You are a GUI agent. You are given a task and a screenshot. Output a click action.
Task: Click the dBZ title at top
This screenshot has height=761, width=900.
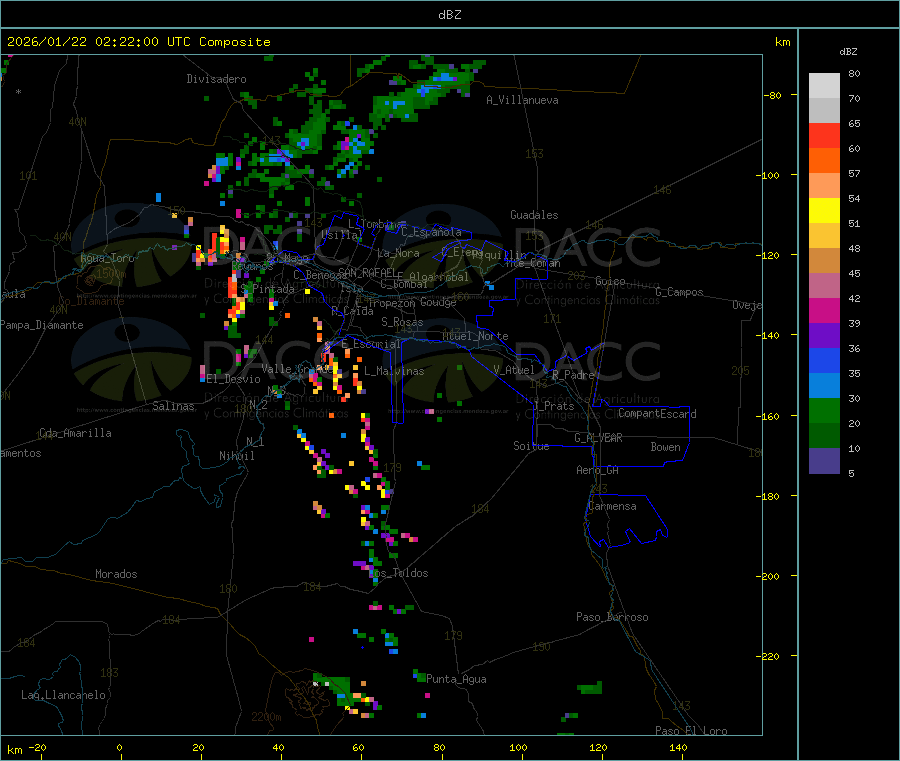point(449,15)
